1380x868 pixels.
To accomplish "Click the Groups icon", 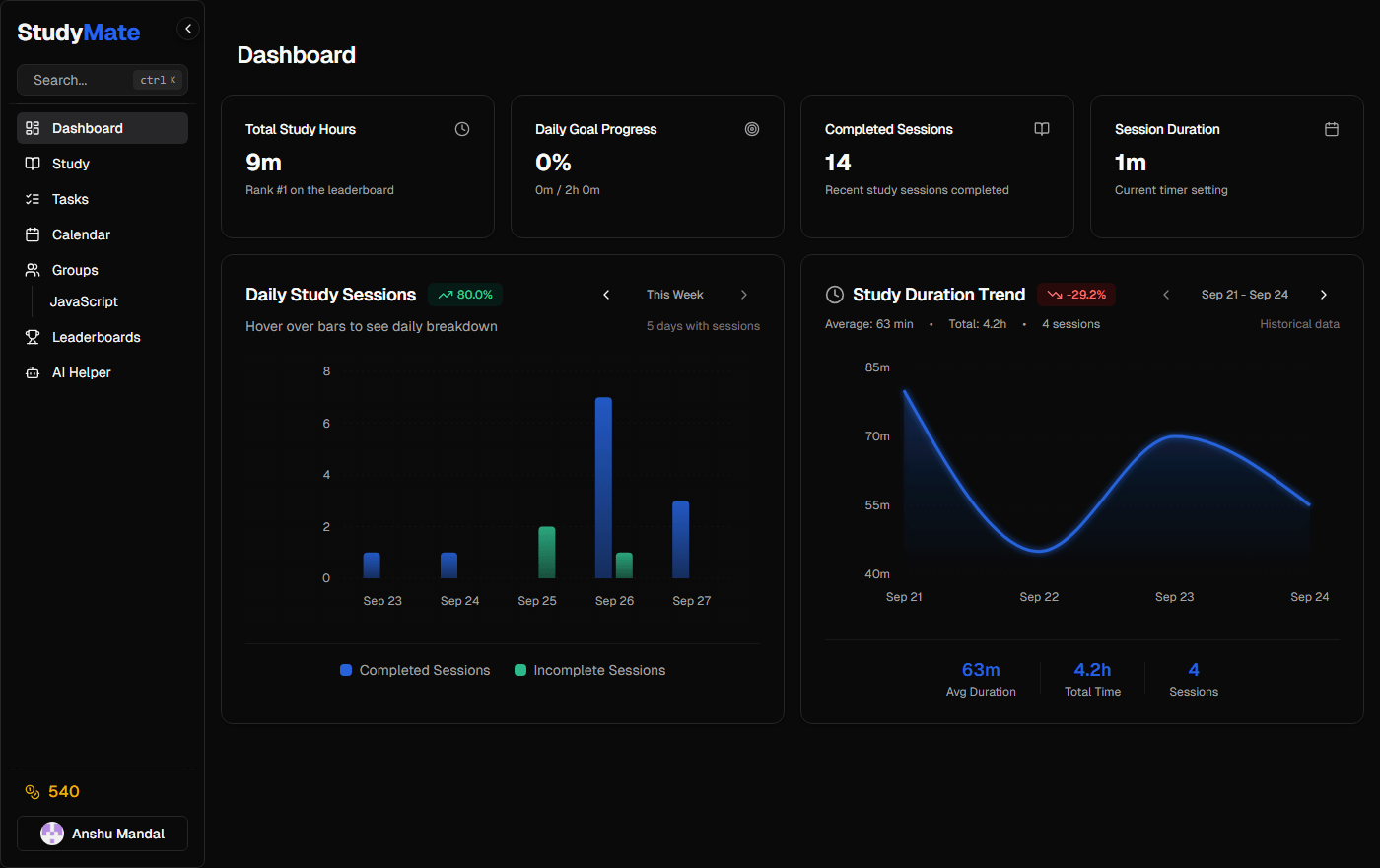I will coord(31,270).
